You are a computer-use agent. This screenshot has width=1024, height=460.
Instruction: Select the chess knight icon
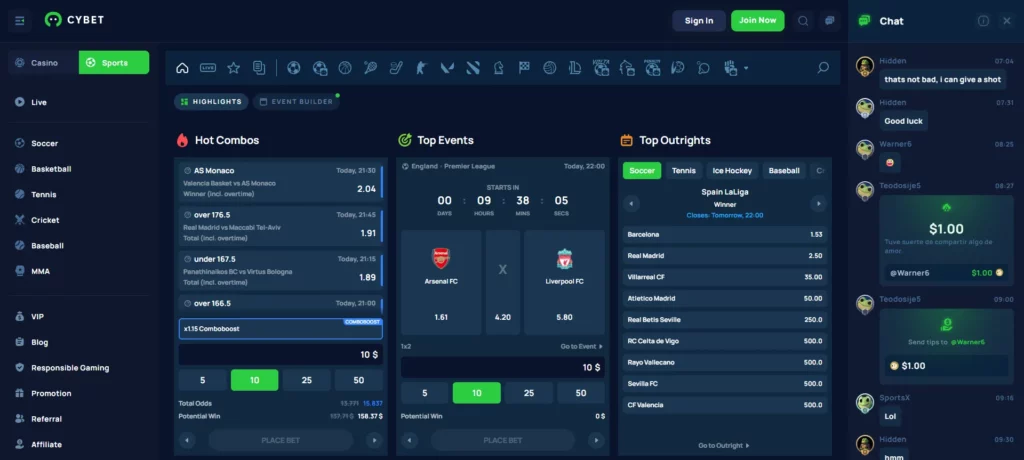pos(498,68)
